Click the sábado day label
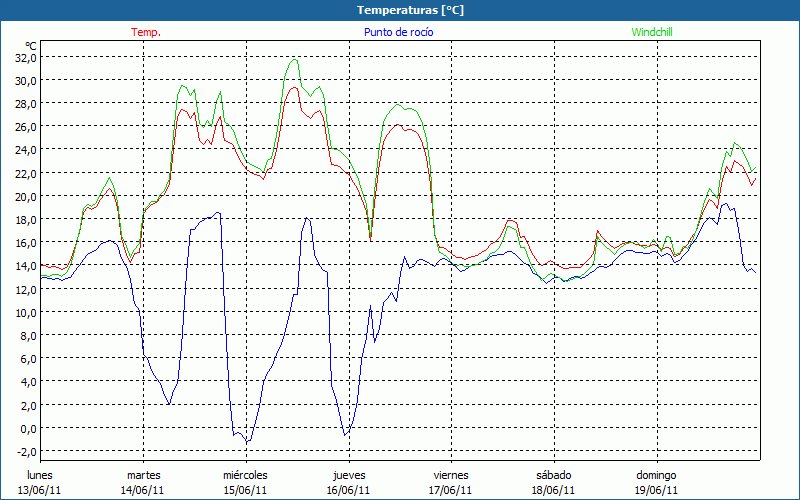This screenshot has width=800, height=500. coord(553,475)
